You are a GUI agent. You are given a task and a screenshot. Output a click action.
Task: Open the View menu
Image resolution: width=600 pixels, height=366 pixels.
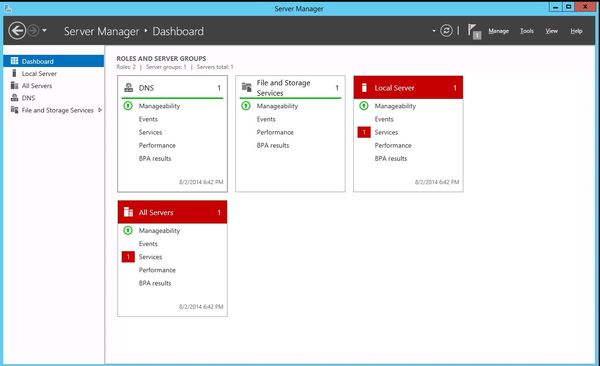[x=551, y=31]
